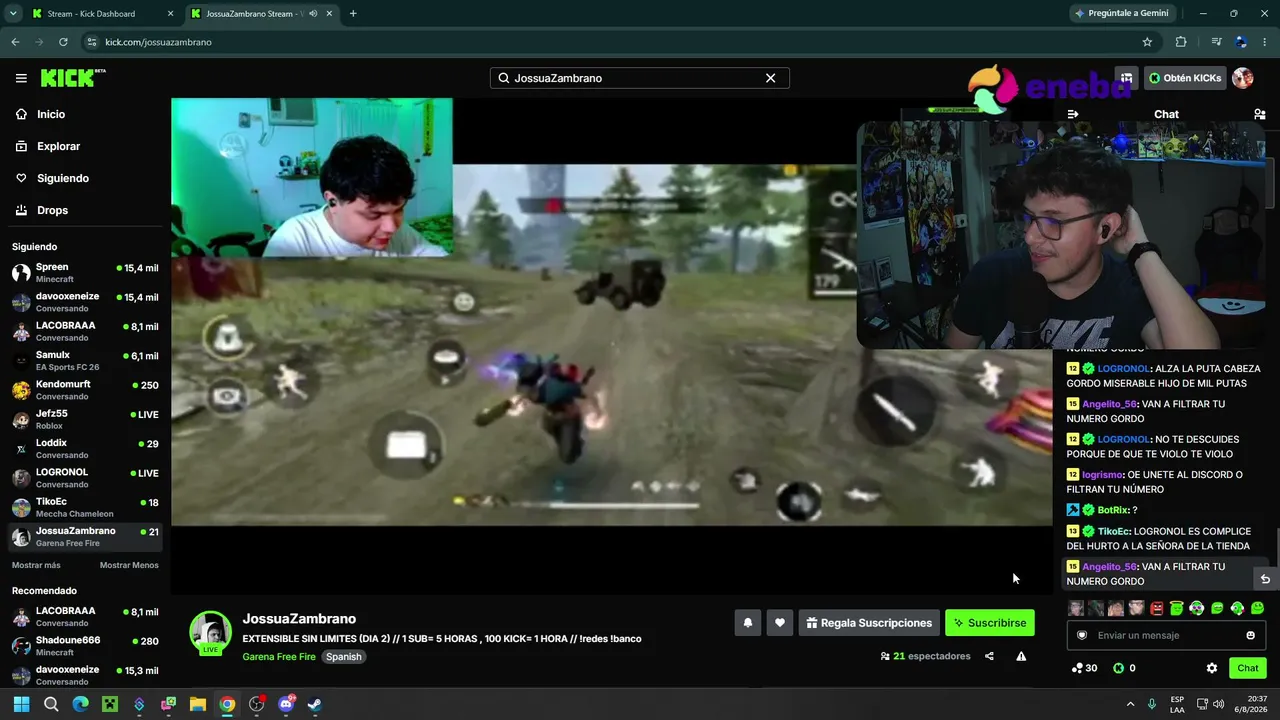This screenshot has width=1280, height=720.
Task: Click in the Enviar un mensaje field
Action: pos(1166,635)
